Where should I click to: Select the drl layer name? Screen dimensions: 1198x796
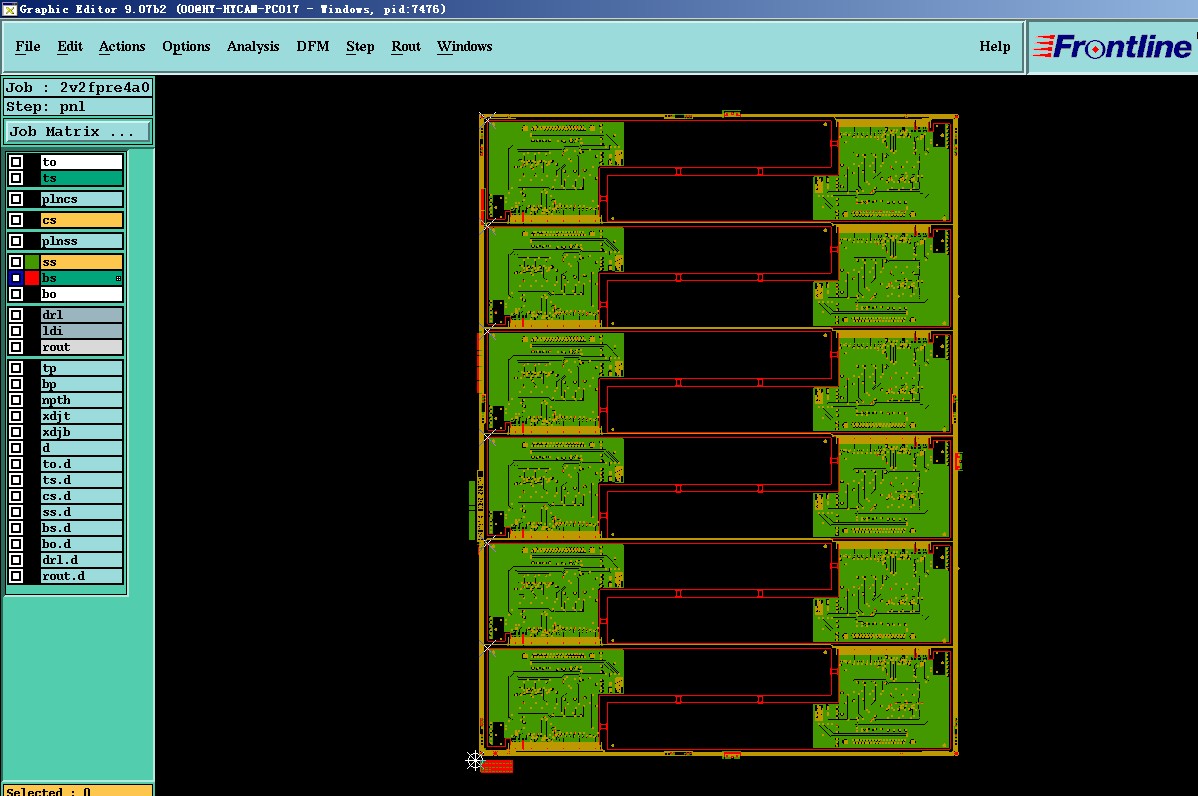click(x=81, y=315)
